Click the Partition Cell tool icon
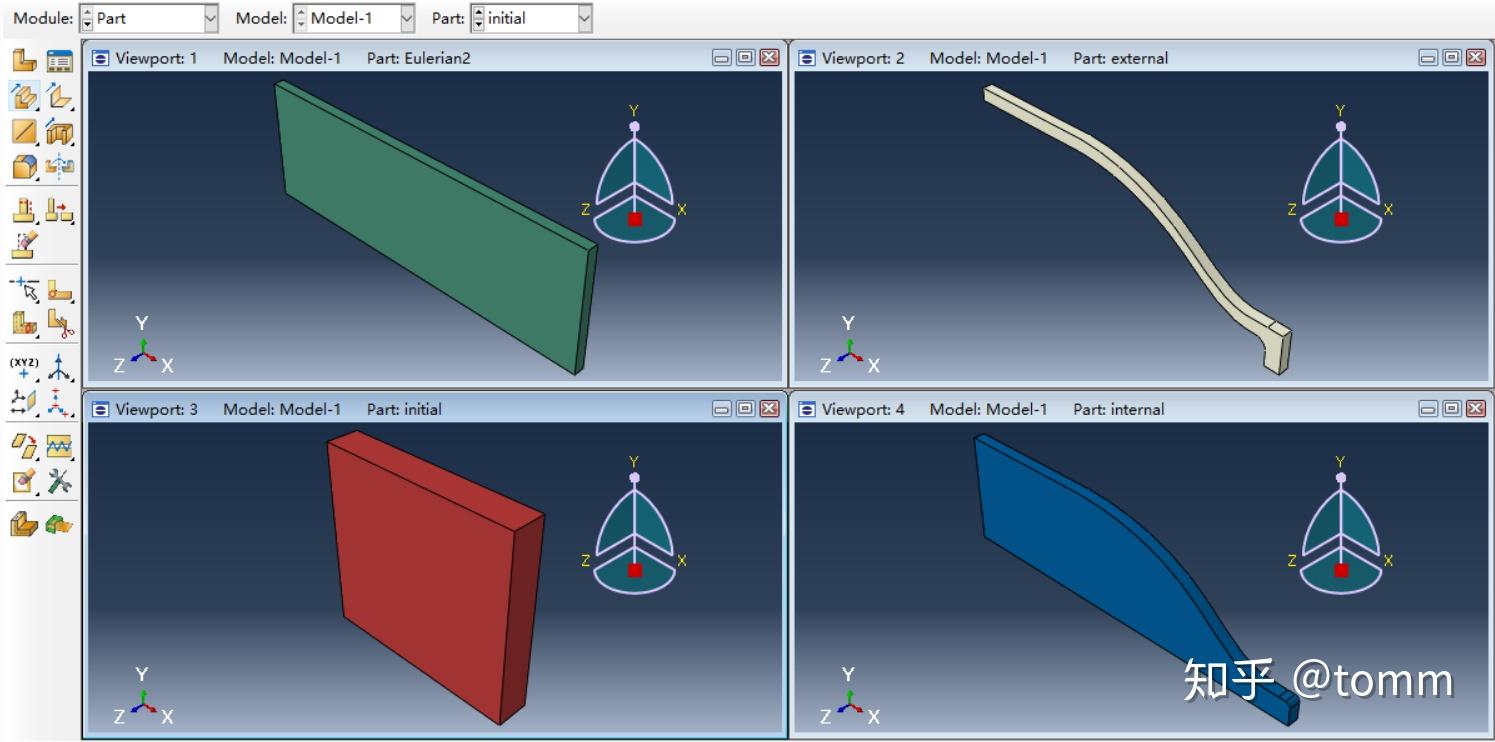Viewport: 1495px width, 742px height. pyautogui.click(x=24, y=324)
